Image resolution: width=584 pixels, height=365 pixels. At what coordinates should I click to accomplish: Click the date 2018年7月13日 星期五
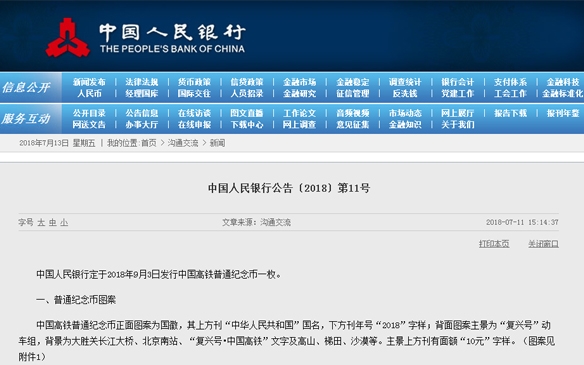click(x=57, y=143)
